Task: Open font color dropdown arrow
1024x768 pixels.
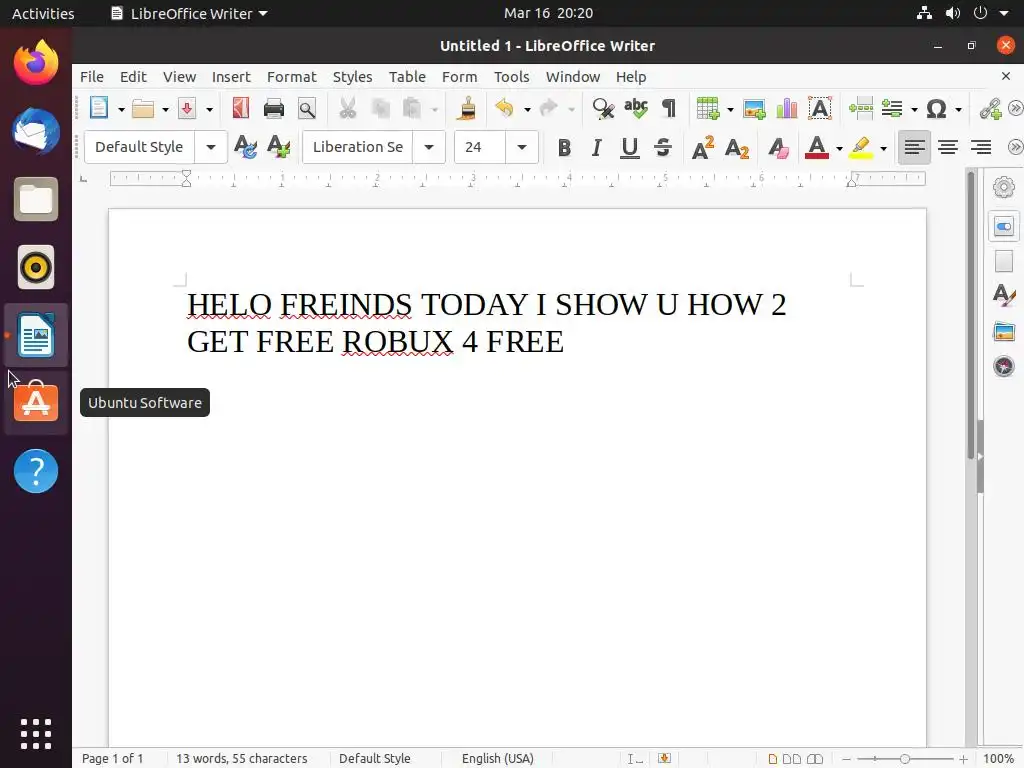Action: click(x=839, y=148)
